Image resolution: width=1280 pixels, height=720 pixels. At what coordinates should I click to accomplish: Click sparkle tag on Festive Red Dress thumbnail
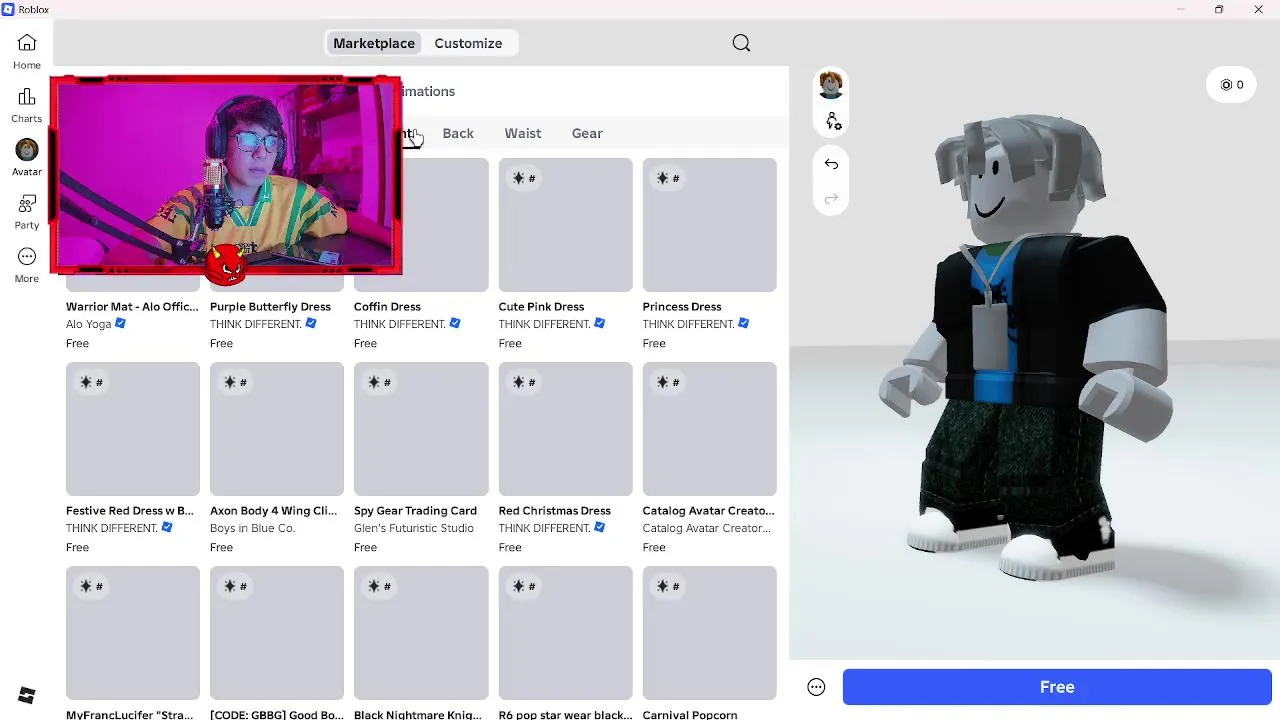[x=91, y=382]
